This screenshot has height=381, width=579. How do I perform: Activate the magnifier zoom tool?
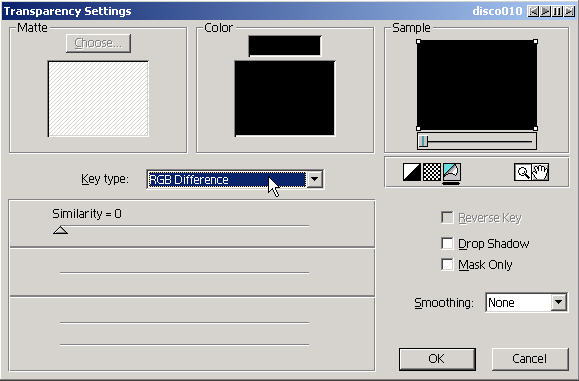523,172
